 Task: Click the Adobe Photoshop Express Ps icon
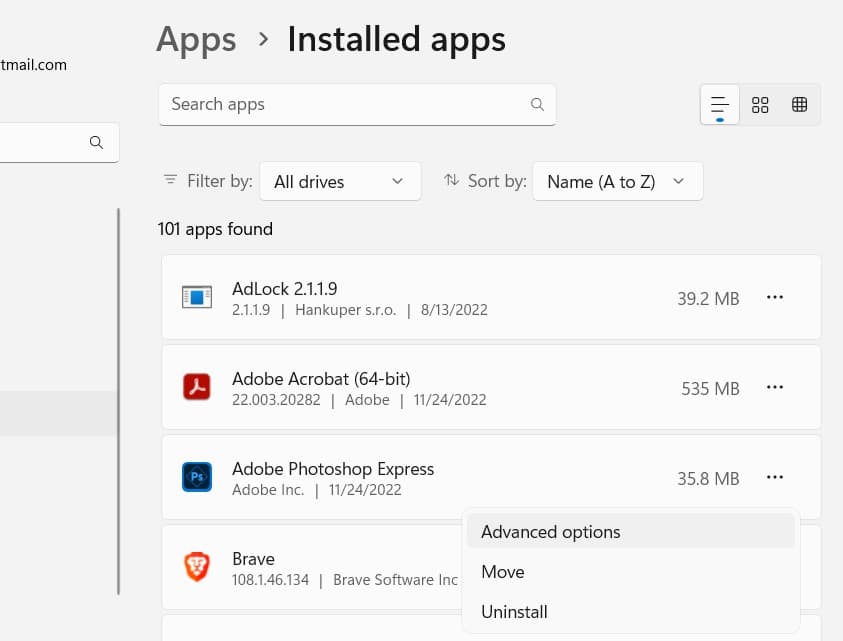[x=197, y=477]
